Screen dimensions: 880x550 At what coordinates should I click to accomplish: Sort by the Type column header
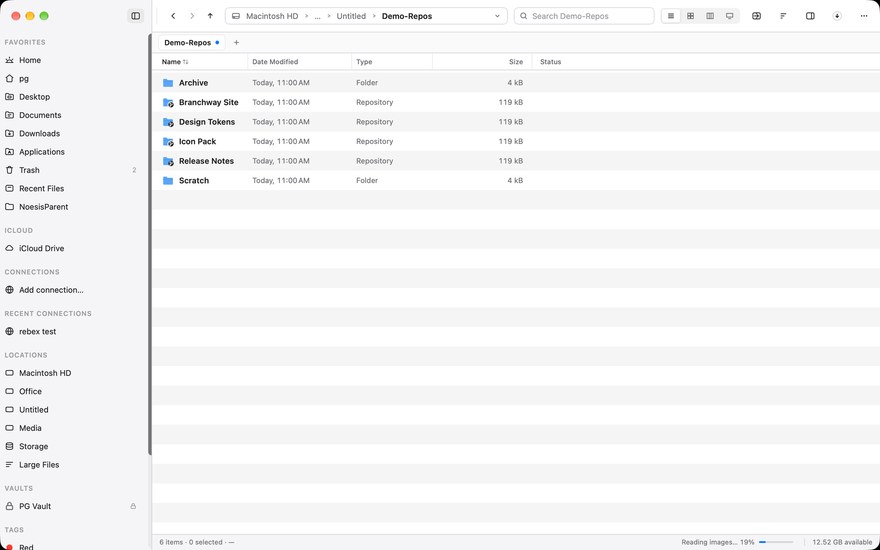(x=392, y=62)
